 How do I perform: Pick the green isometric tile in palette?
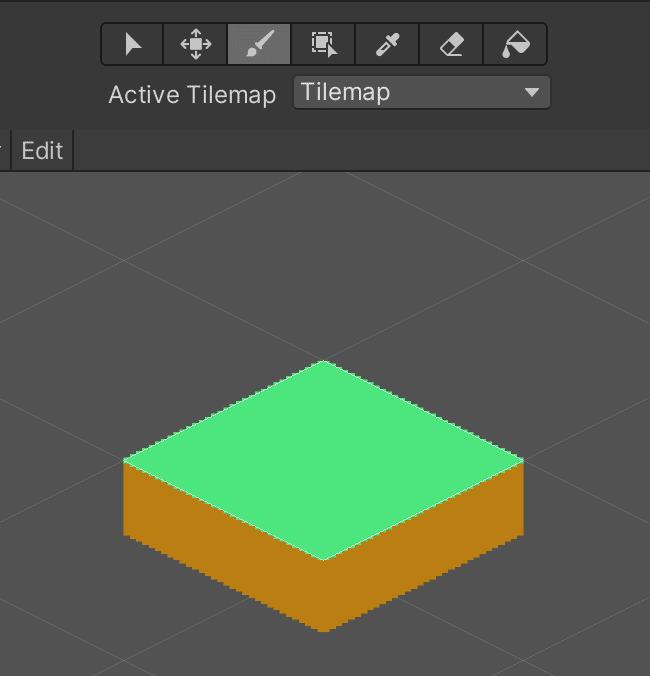coord(323,496)
